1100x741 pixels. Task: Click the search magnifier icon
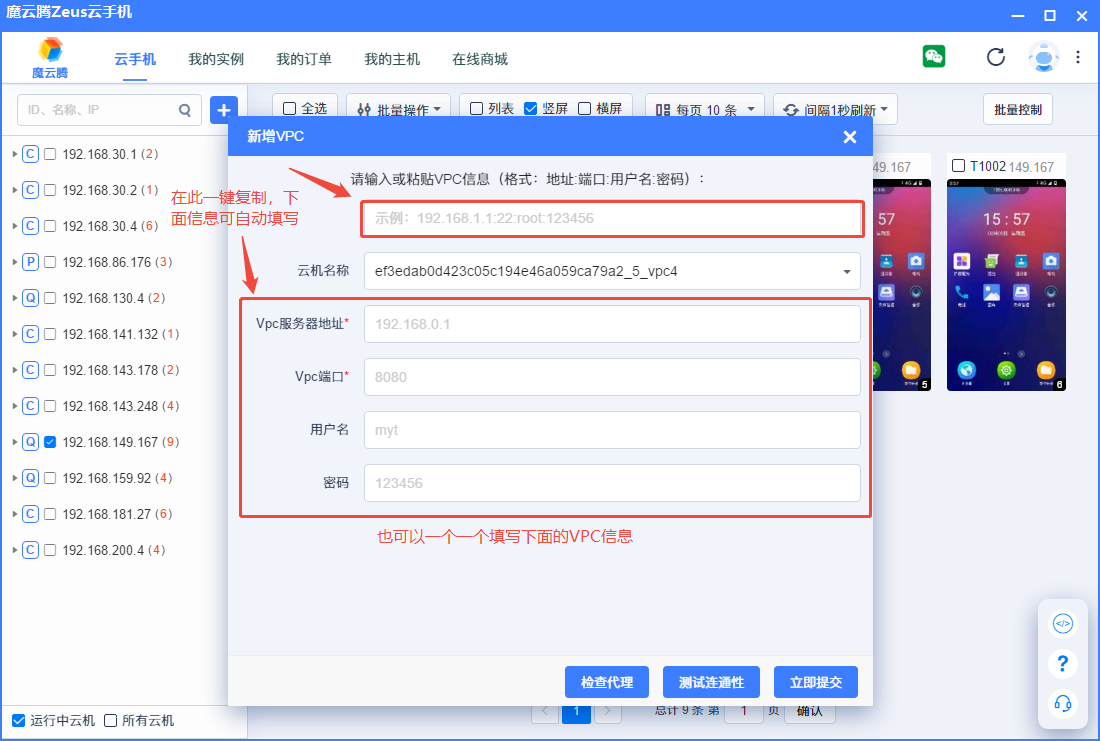pos(184,110)
